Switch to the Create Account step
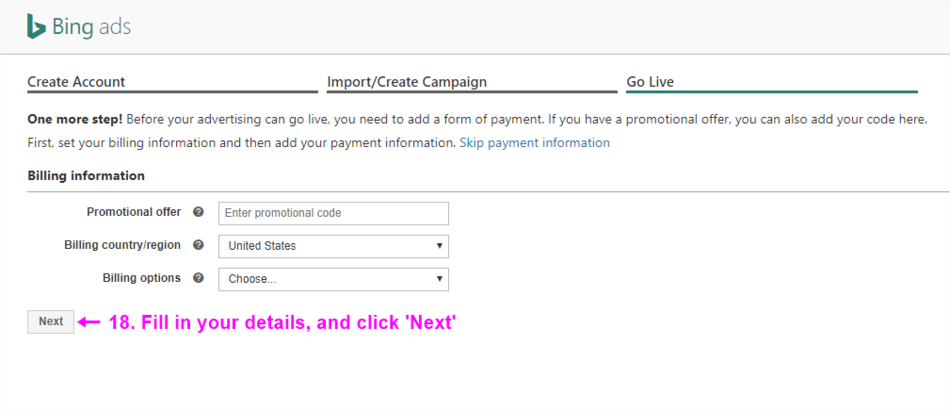This screenshot has width=950, height=411. click(x=77, y=82)
